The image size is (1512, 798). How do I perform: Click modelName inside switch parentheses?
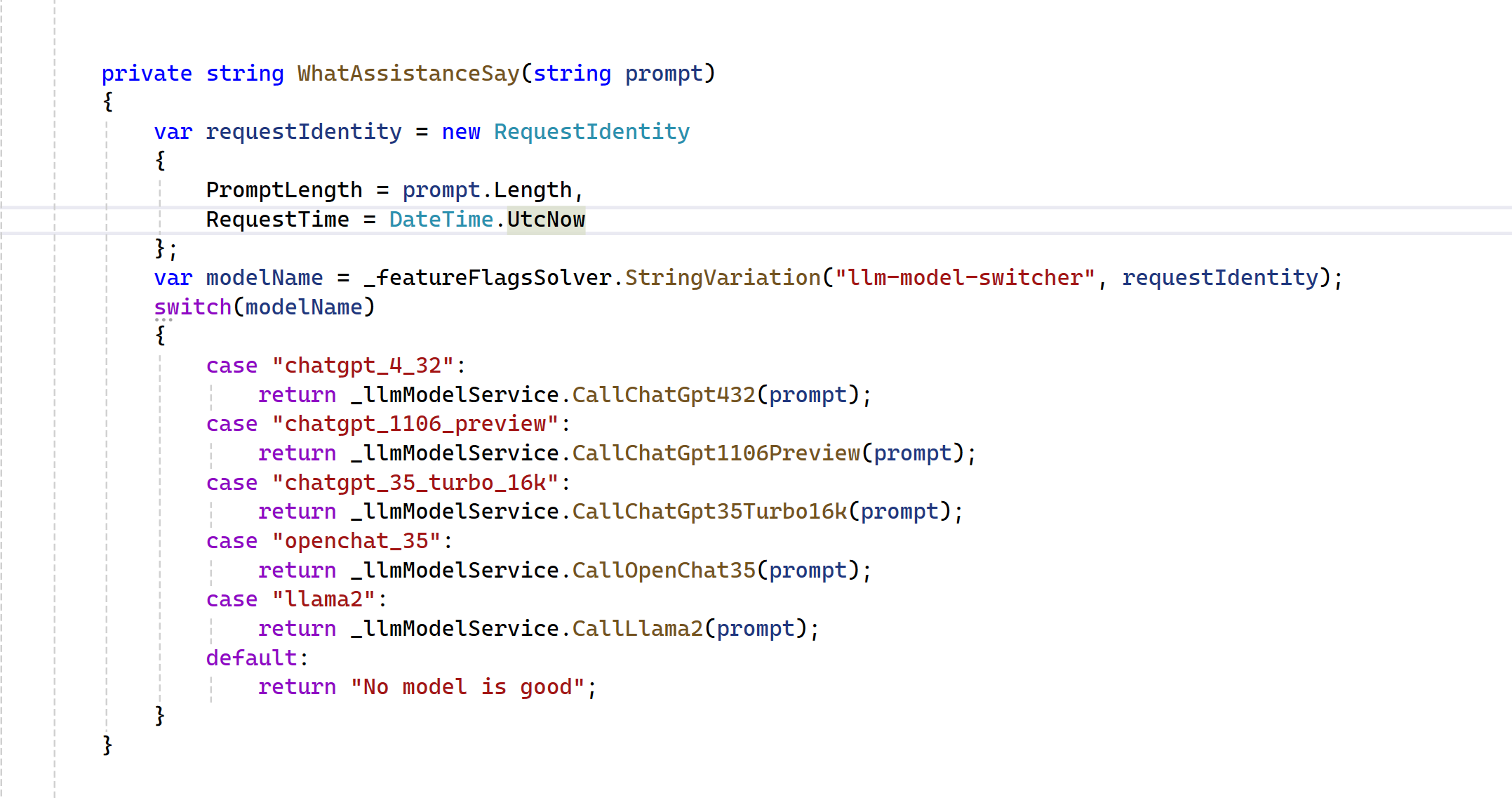(304, 307)
